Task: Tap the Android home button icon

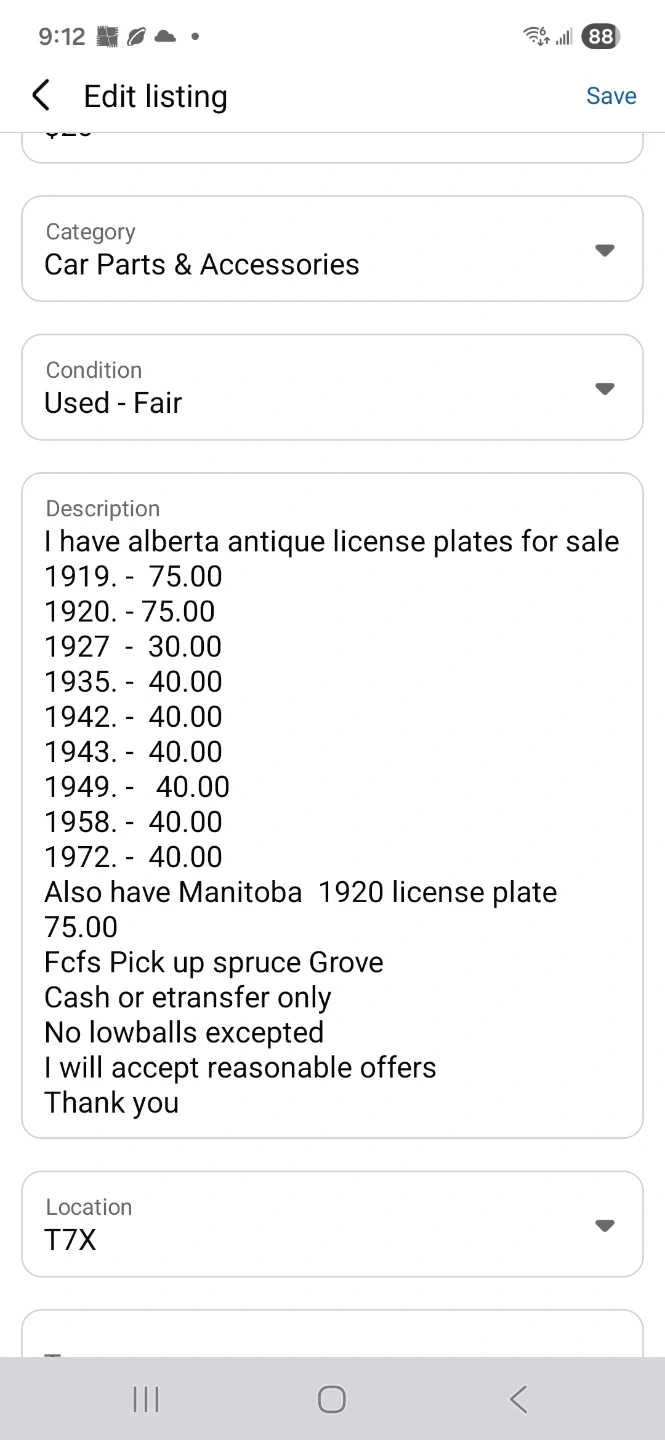Action: tap(332, 1399)
